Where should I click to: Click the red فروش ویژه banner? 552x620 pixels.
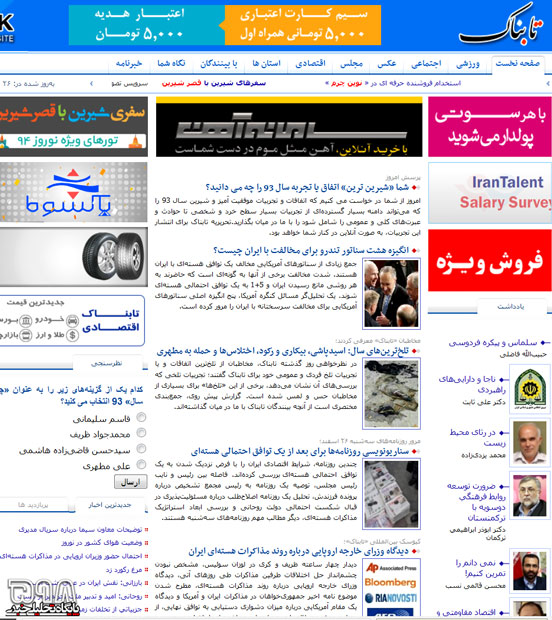490,261
